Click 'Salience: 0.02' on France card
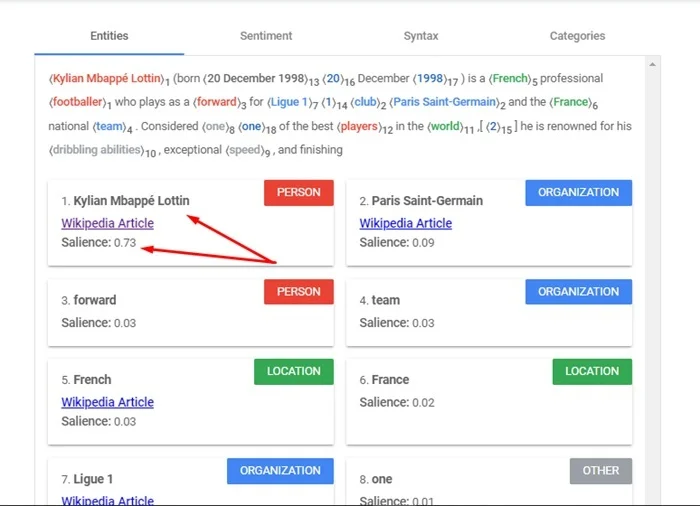The height and width of the screenshot is (506, 700). click(397, 402)
